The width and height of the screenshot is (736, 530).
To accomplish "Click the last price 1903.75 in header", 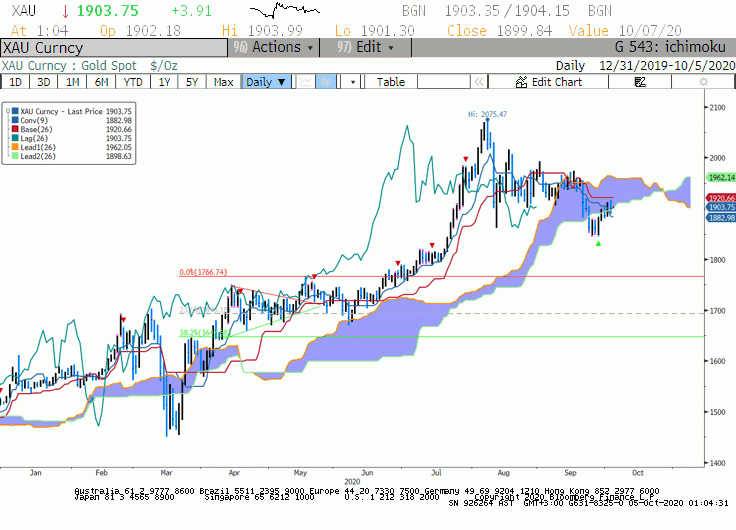I will (x=107, y=11).
